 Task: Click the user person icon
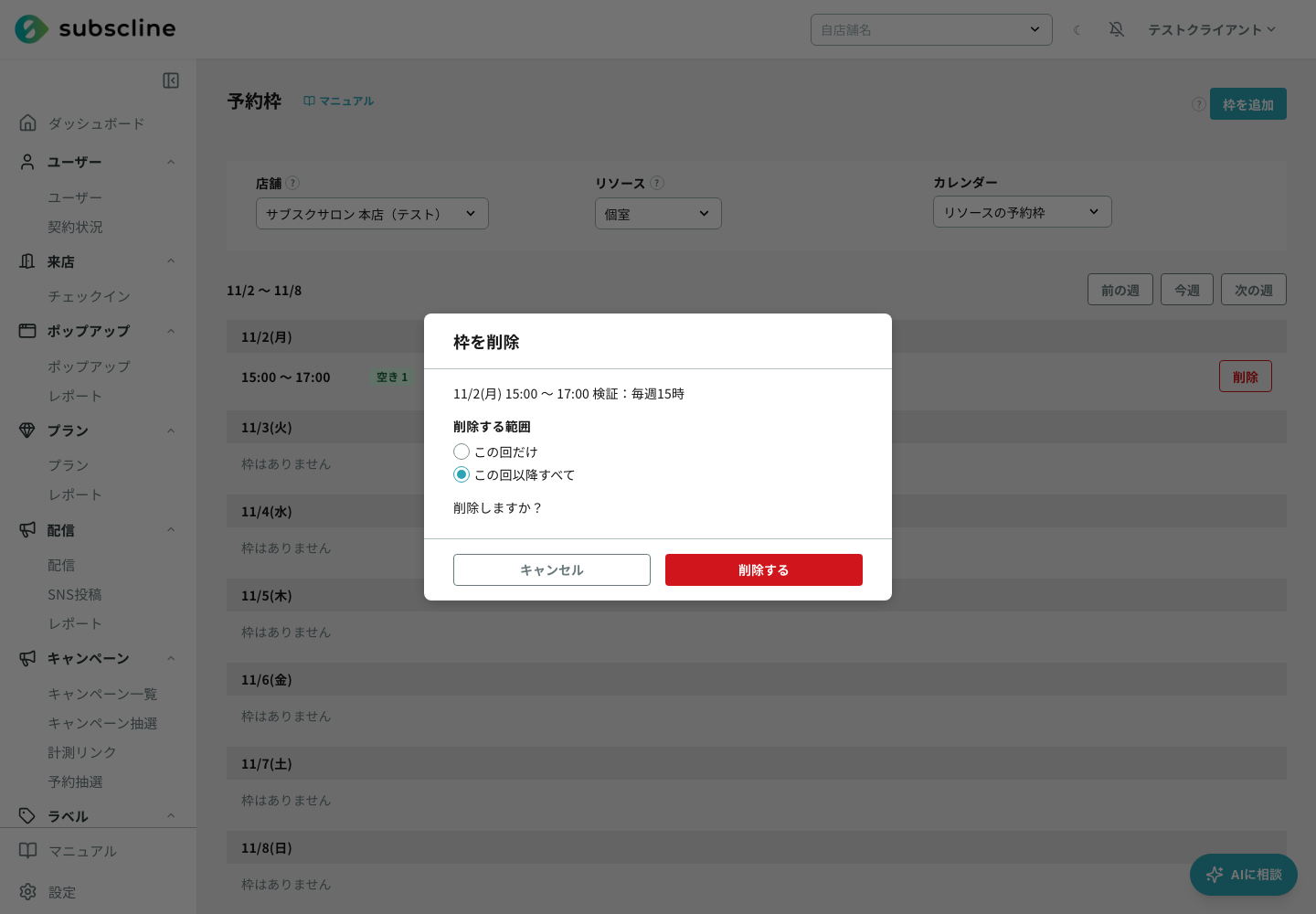(28, 162)
